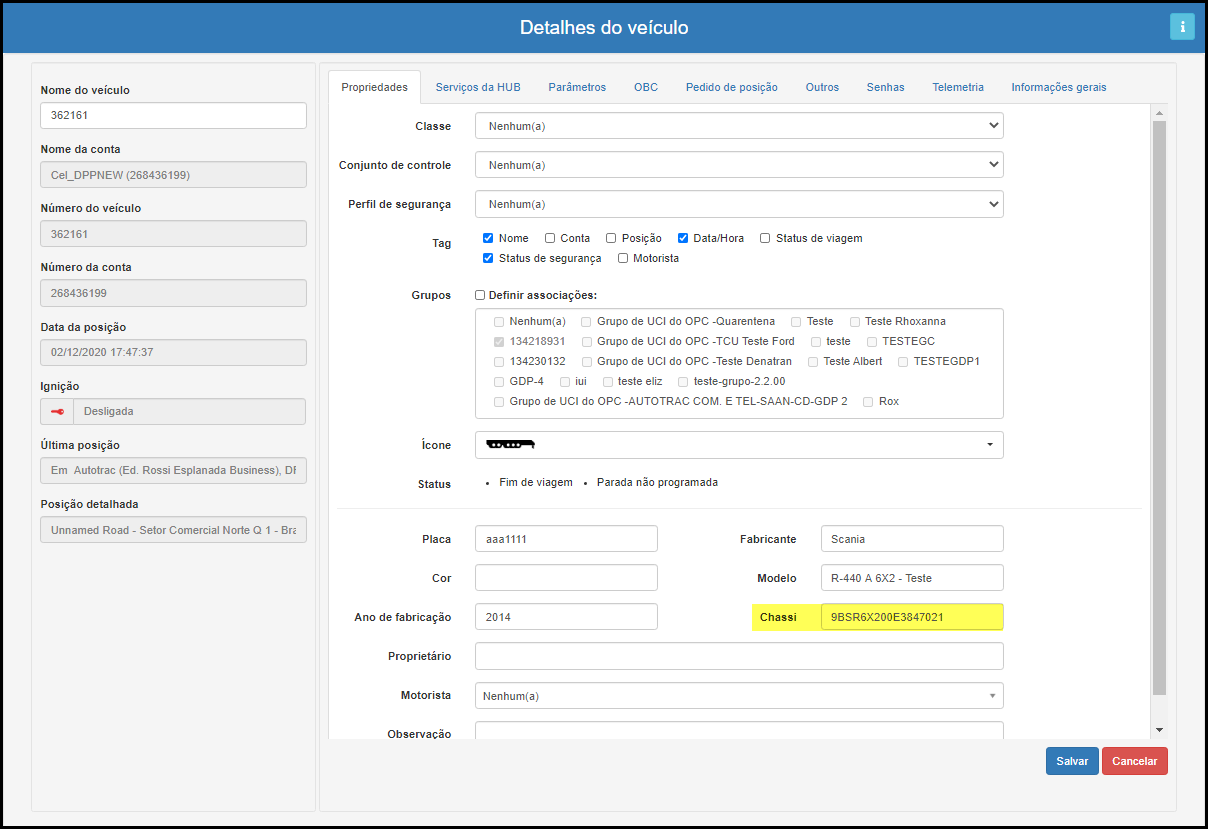
Task: Click the Posição detalhada field
Action: tap(173, 529)
